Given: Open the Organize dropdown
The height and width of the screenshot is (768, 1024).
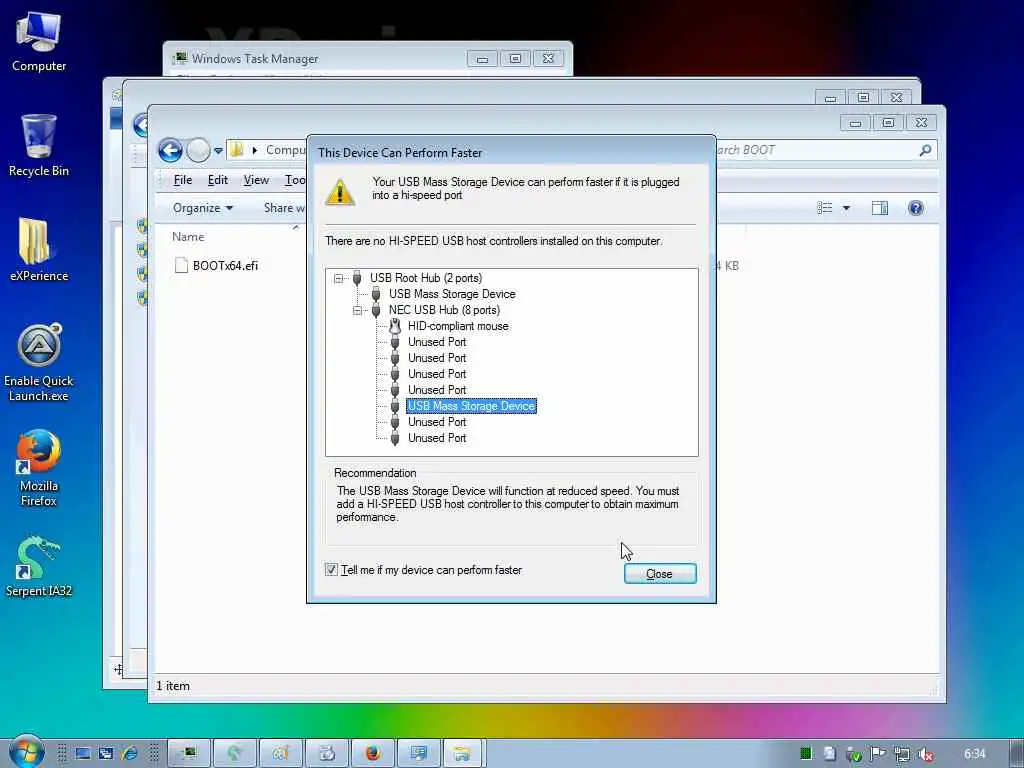Looking at the screenshot, I should (x=202, y=208).
